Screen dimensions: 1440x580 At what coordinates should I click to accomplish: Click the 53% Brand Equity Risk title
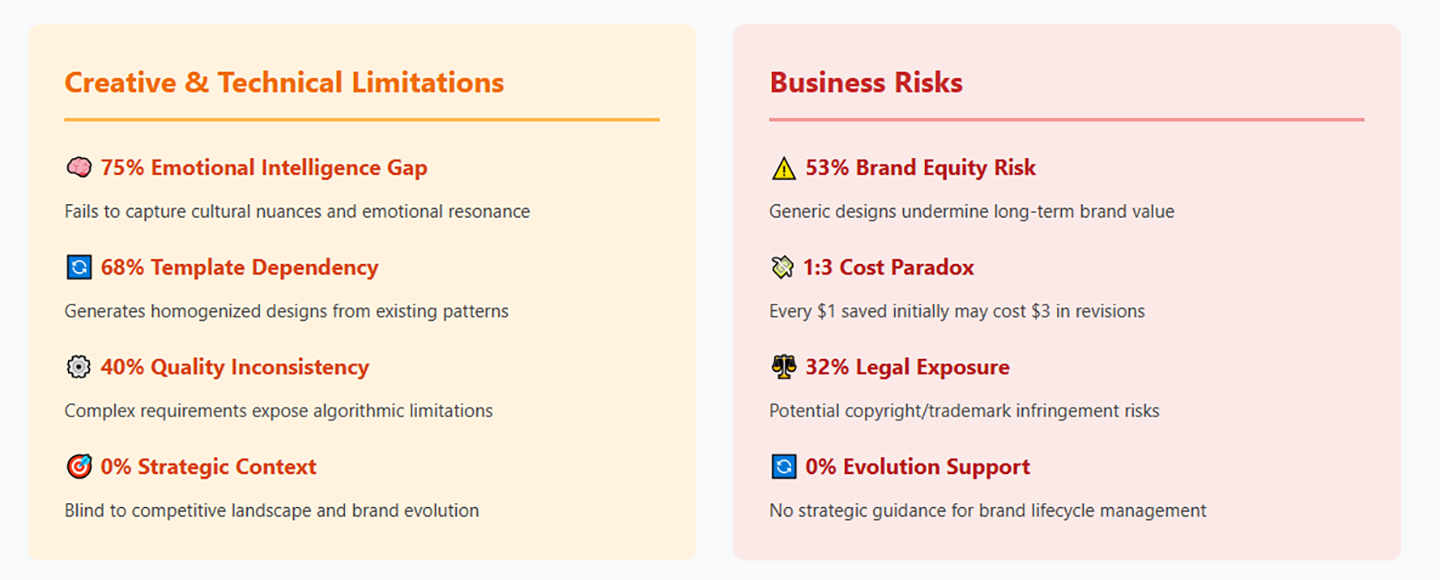click(921, 168)
